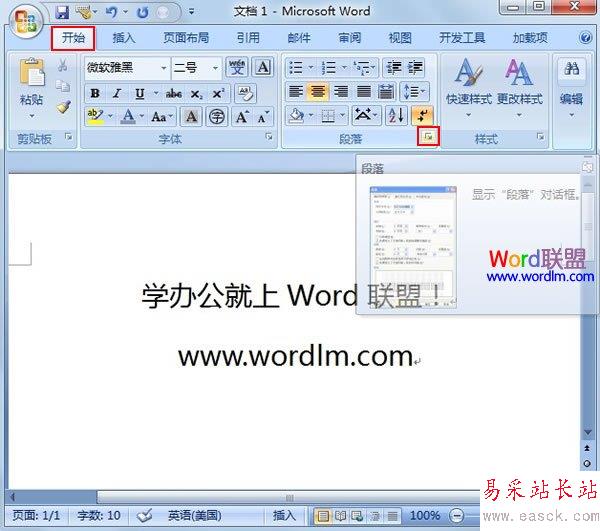Open the font name dropdown 微软雅黑
The image size is (600, 531).
pyautogui.click(x=164, y=68)
